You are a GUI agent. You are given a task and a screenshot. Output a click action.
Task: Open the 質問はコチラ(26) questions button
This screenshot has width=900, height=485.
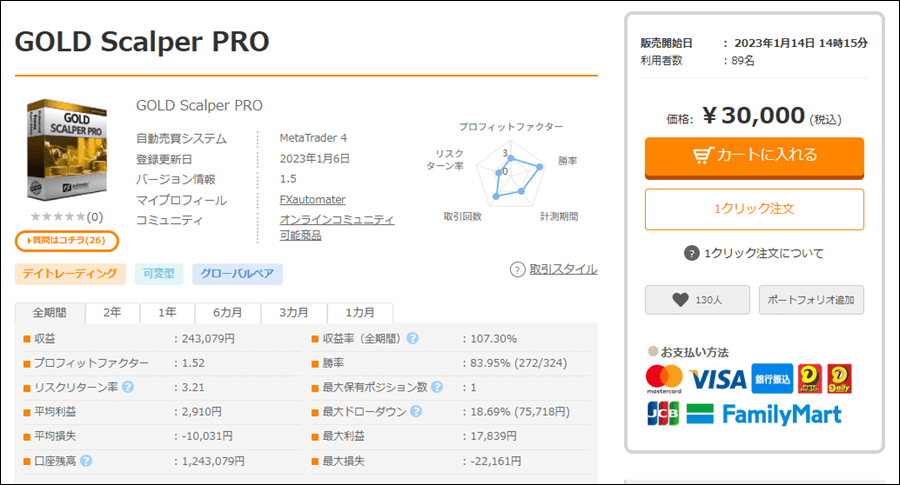click(x=67, y=240)
